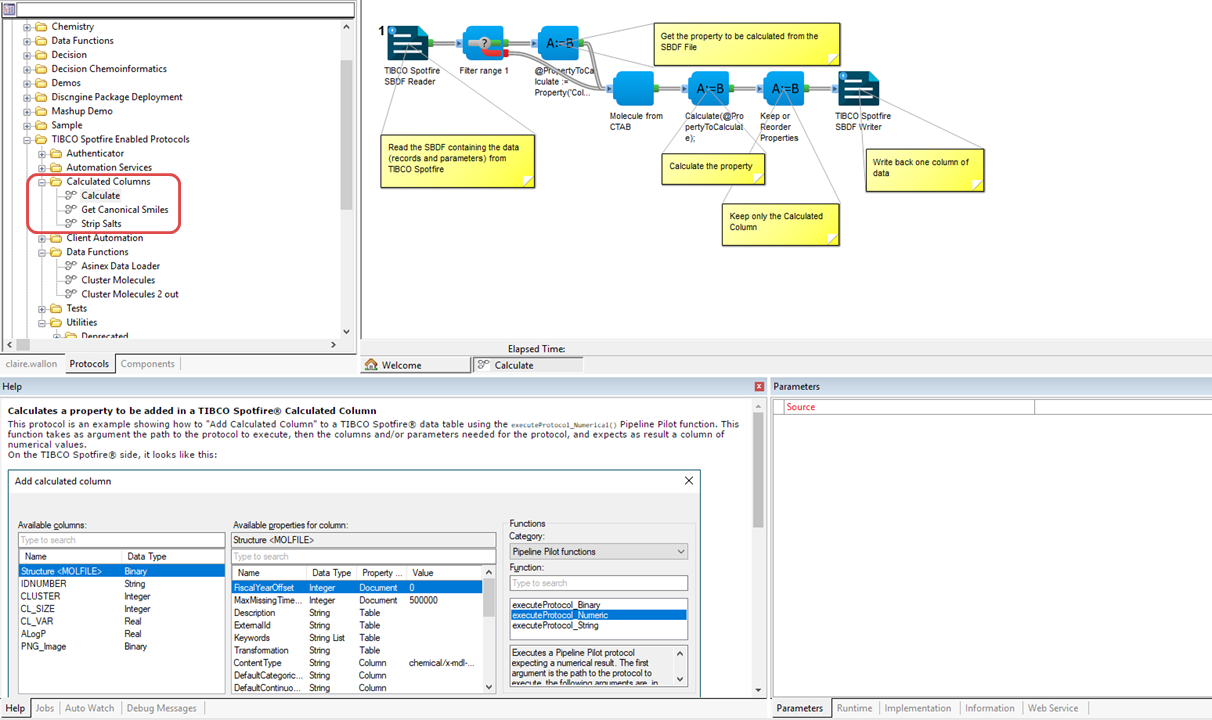This screenshot has height=720, width=1212.
Task: Select executeProtocol_Binary in function list
Action: coord(598,605)
